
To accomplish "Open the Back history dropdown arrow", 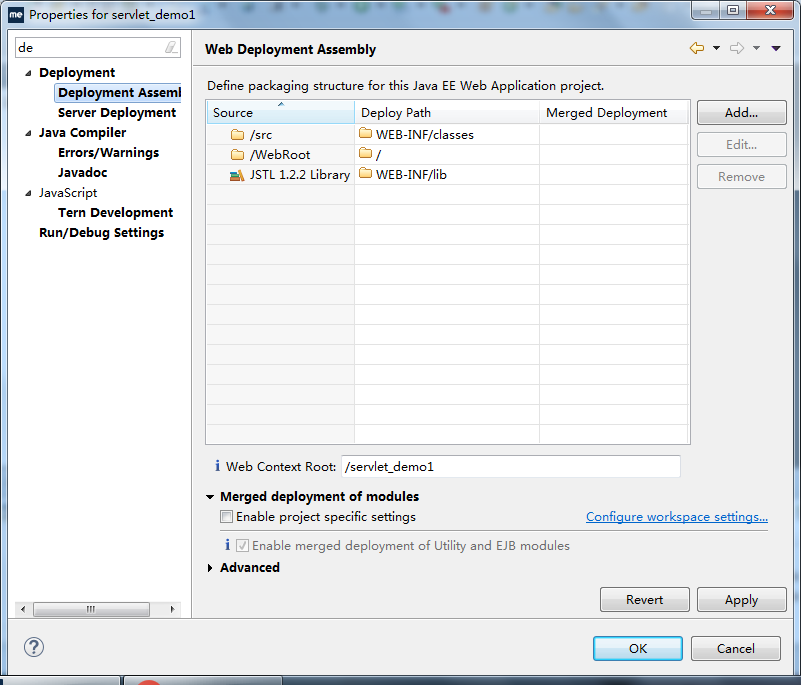I will (716, 48).
